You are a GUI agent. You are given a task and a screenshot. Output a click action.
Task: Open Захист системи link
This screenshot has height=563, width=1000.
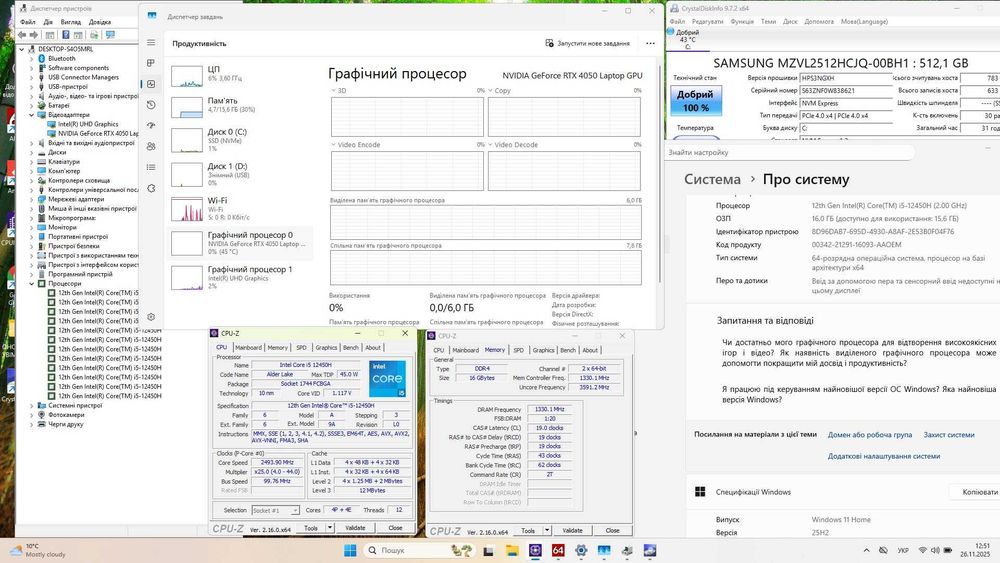point(949,435)
